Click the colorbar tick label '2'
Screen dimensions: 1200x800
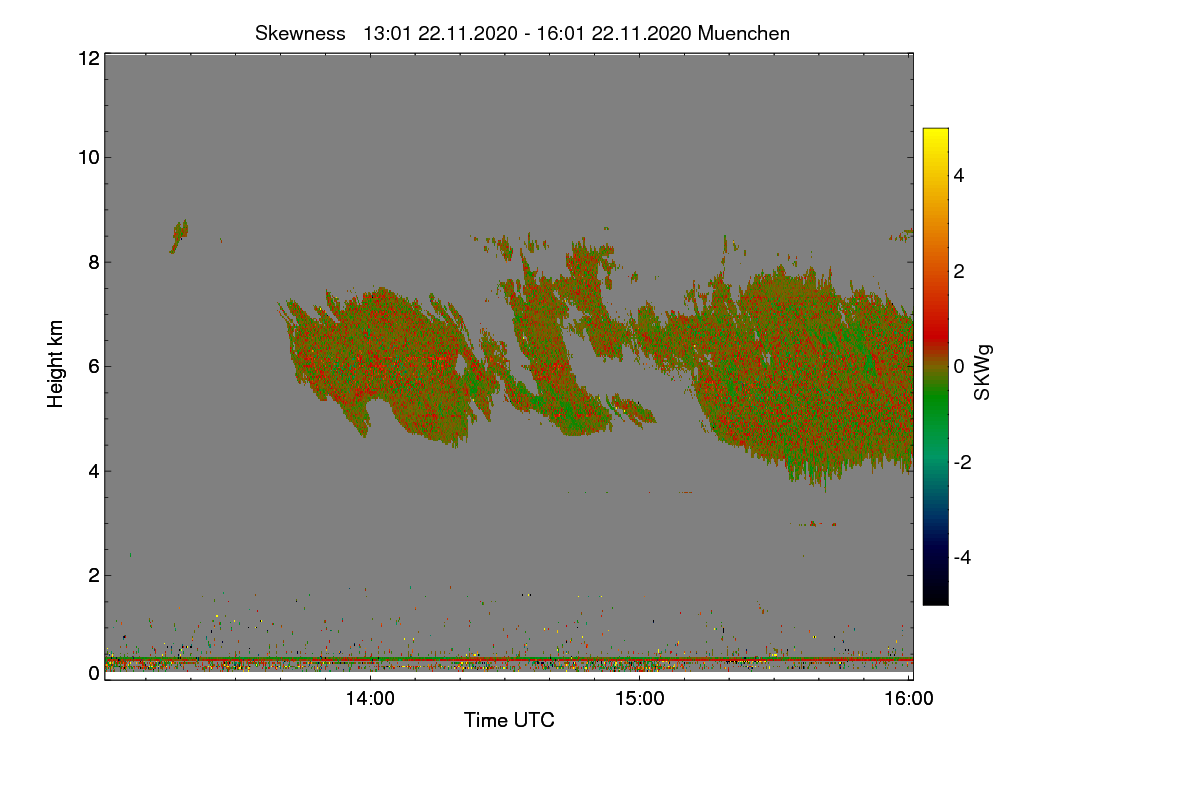(959, 271)
